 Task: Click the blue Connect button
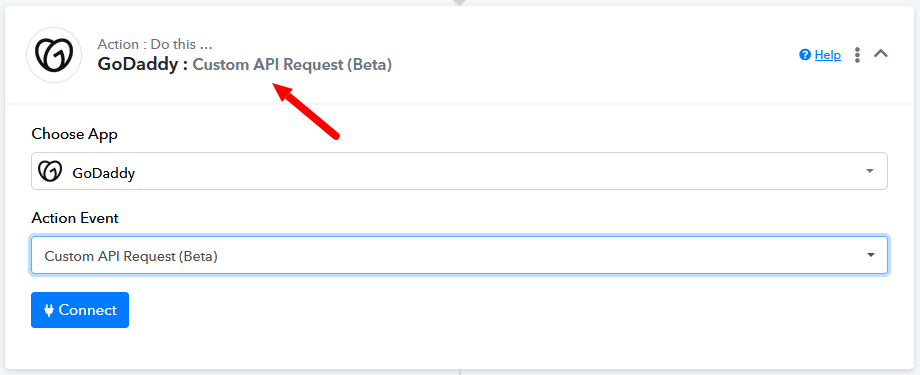coord(80,310)
